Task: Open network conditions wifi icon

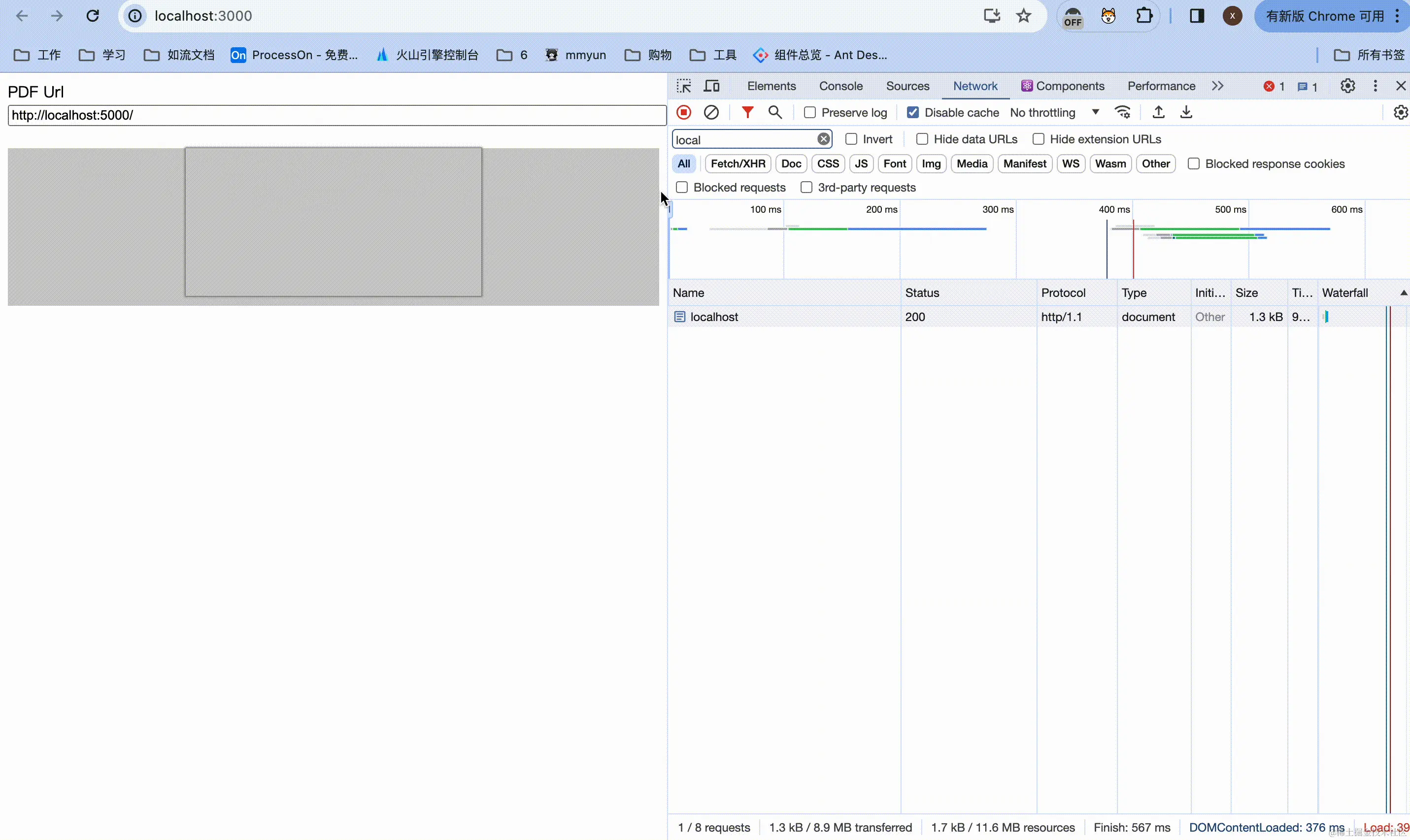Action: click(1122, 112)
